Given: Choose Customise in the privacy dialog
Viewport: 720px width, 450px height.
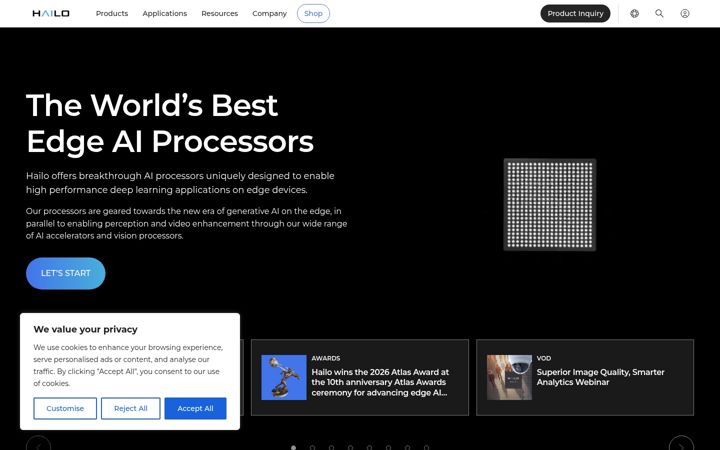Looking at the screenshot, I should point(65,408).
